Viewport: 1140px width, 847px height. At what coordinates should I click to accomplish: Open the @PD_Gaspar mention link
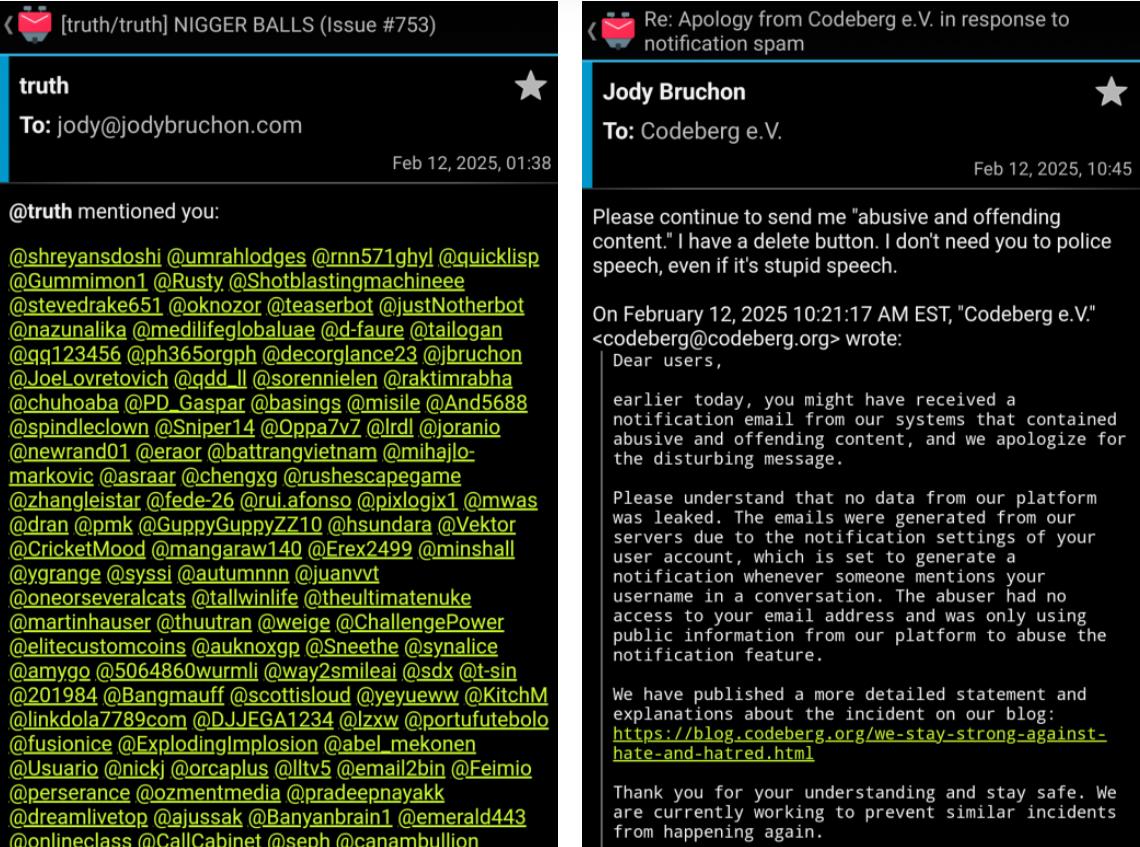[185, 403]
